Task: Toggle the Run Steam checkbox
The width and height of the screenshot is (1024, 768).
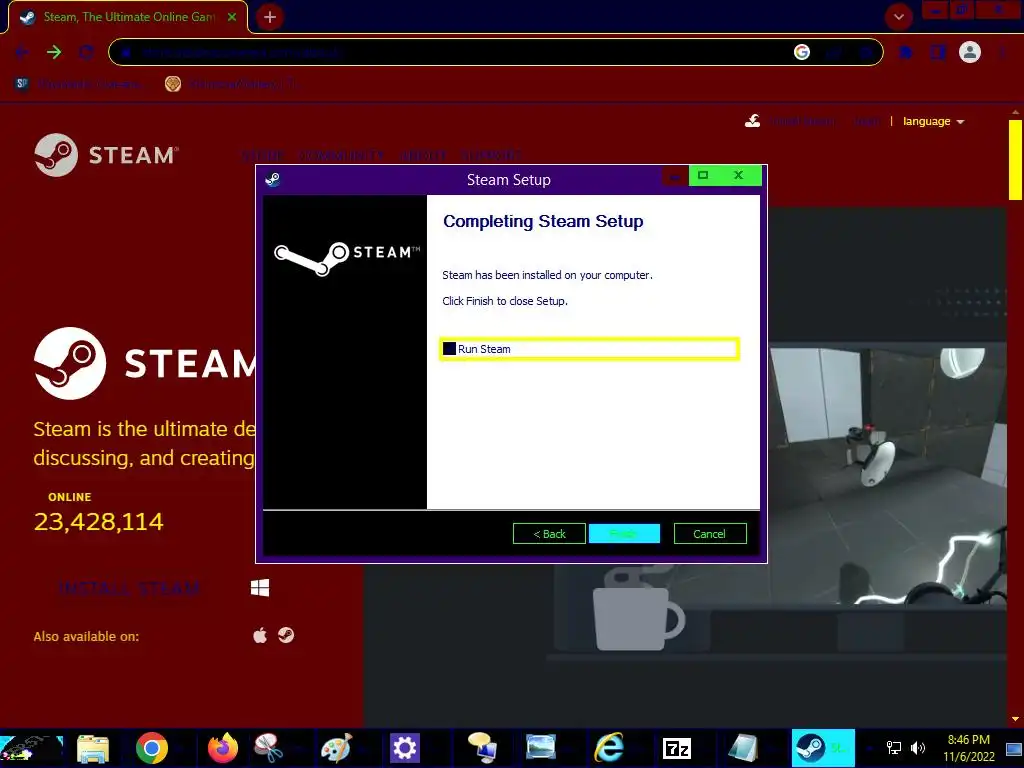Action: pyautogui.click(x=449, y=349)
